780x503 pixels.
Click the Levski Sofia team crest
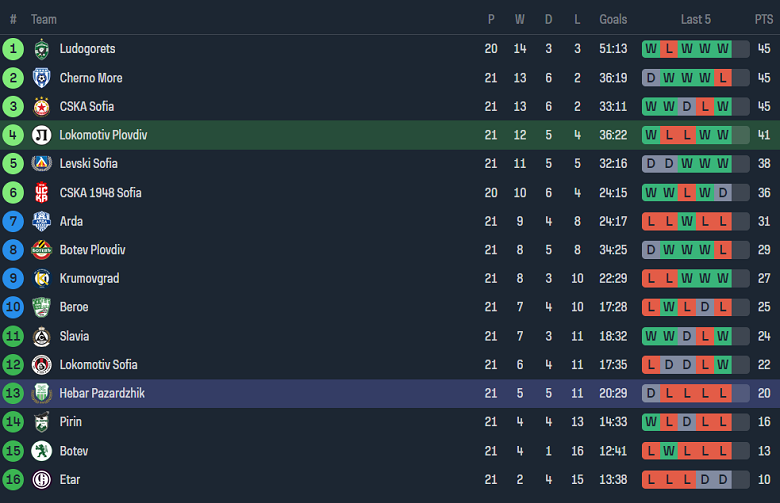pyautogui.click(x=42, y=164)
